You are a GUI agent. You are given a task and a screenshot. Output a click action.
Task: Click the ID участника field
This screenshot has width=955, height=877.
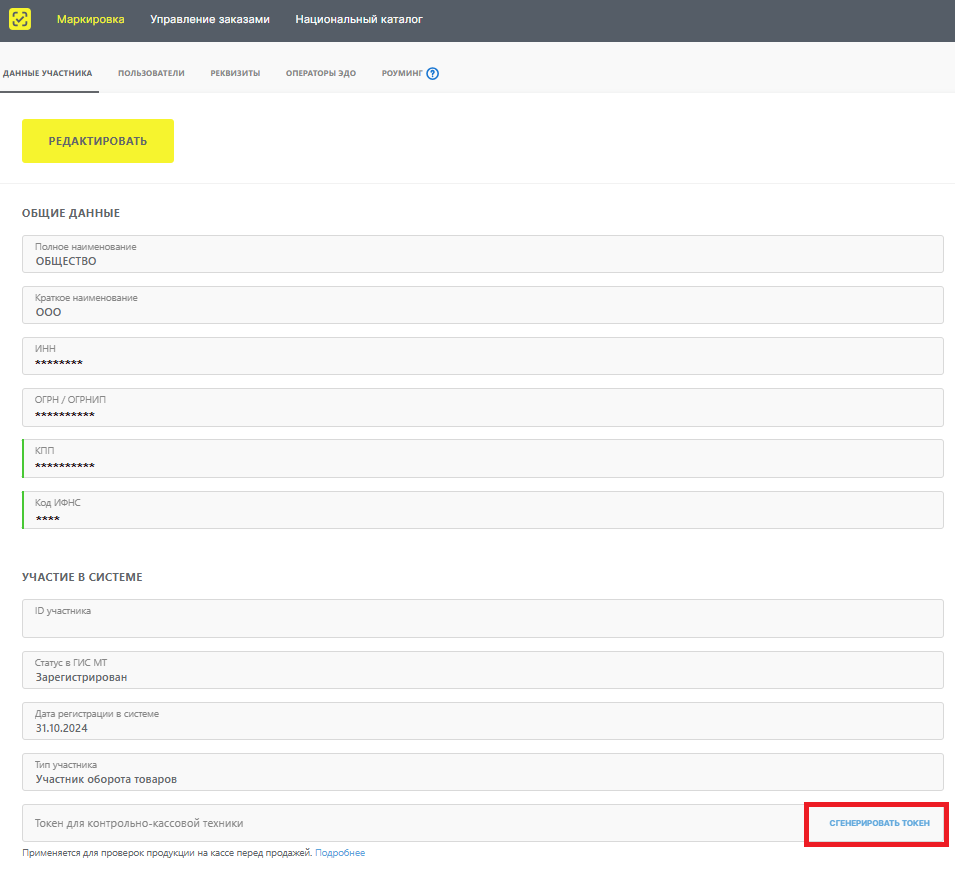point(482,618)
